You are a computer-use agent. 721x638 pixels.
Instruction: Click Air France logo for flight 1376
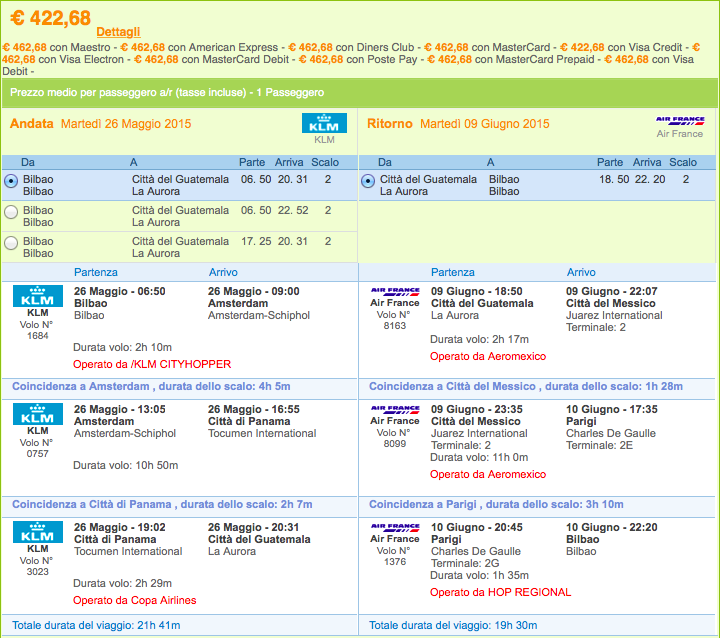point(395,528)
